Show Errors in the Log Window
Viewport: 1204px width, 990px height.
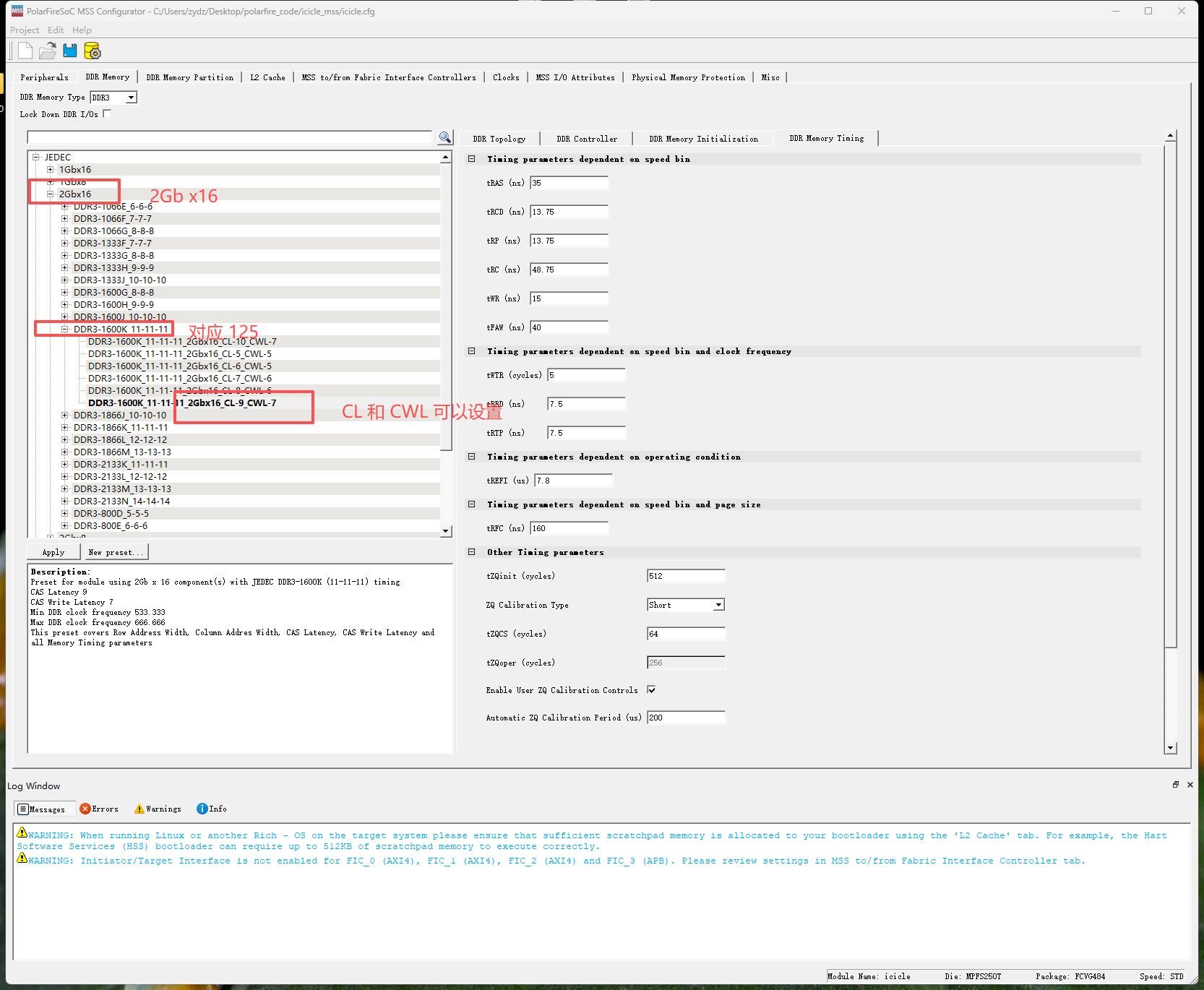99,809
